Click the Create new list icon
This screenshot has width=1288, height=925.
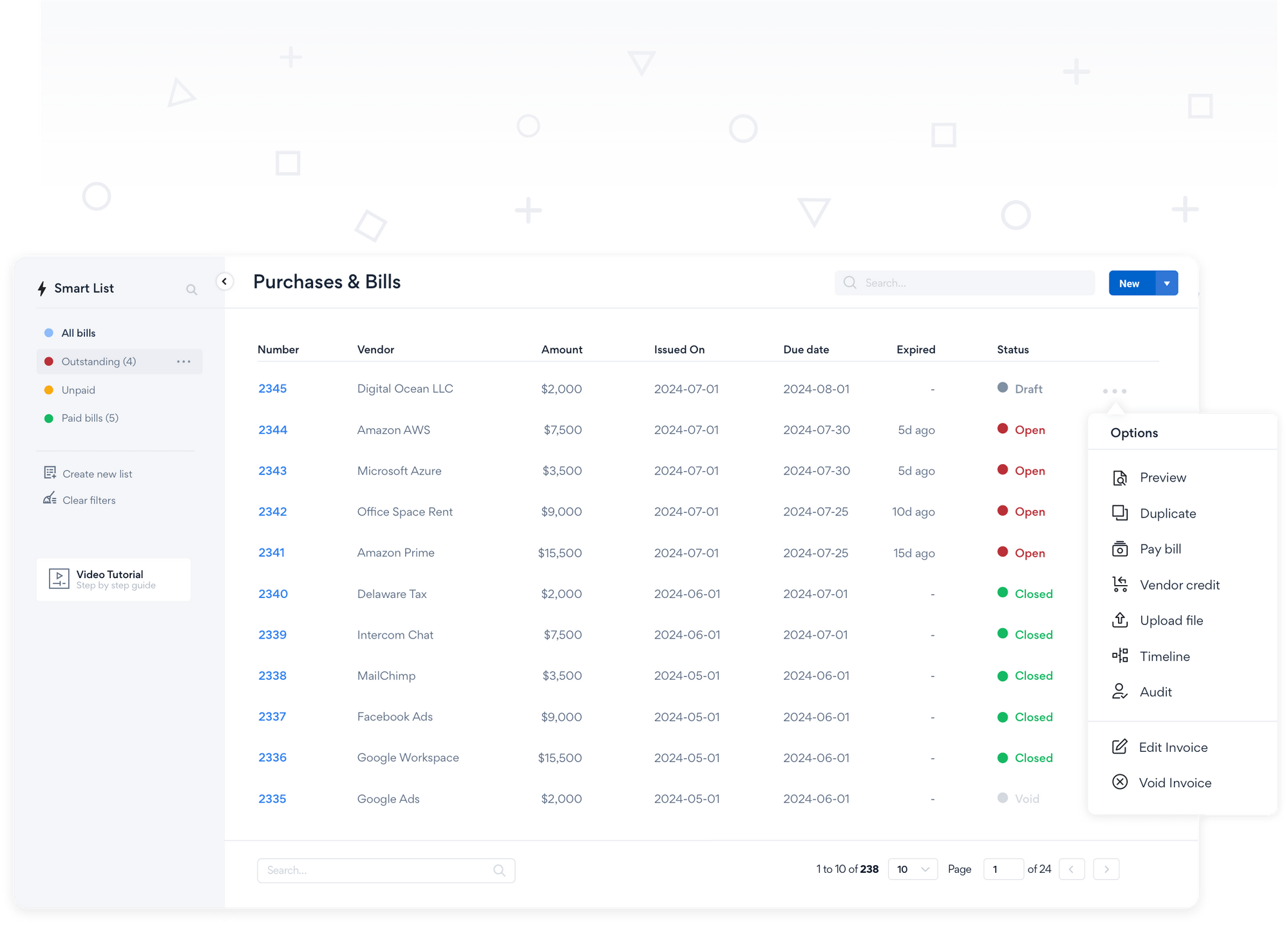point(50,472)
